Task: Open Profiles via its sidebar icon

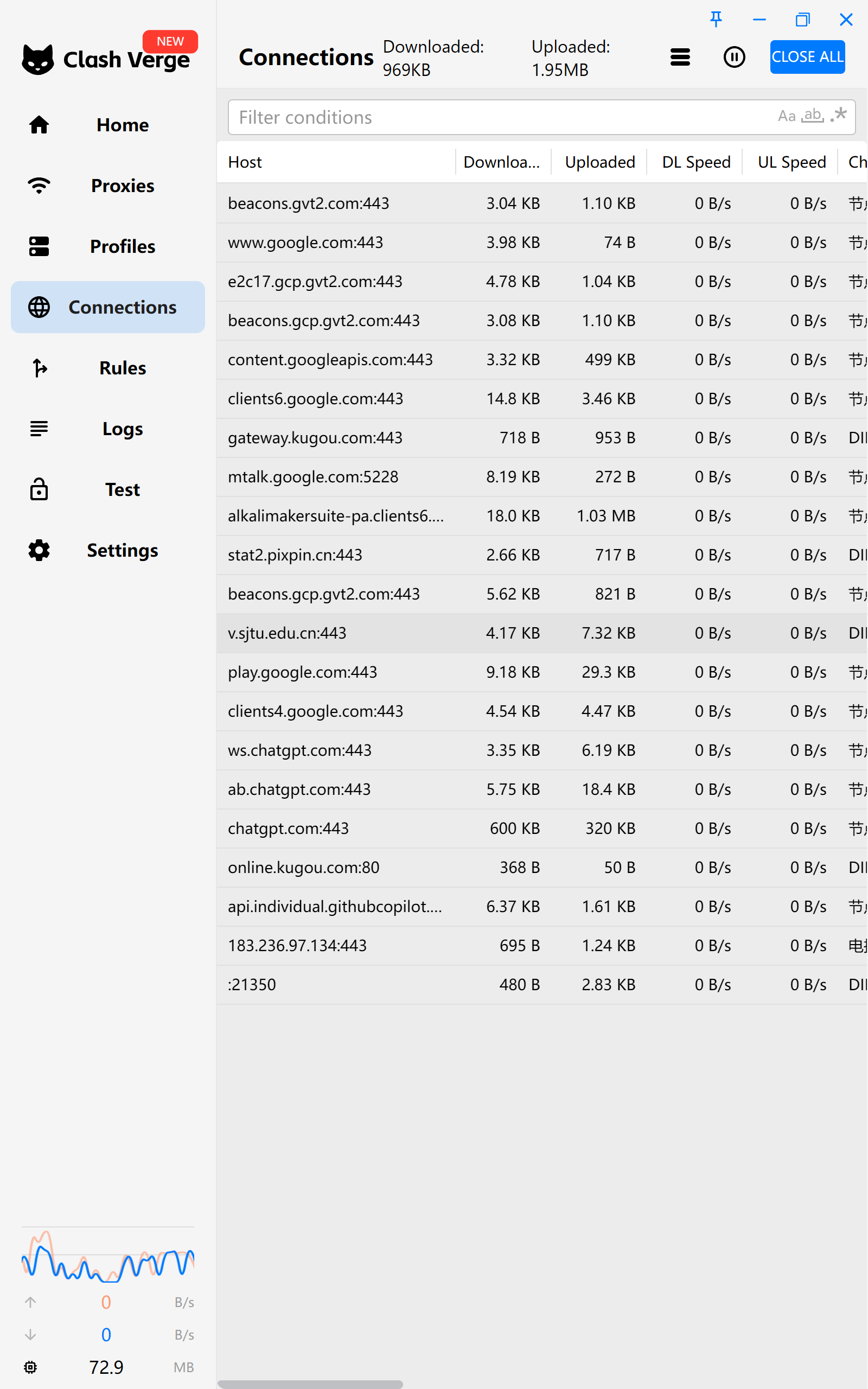Action: coord(38,246)
